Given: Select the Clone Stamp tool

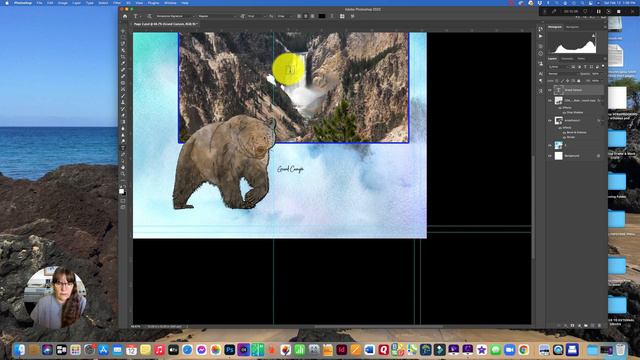Looking at the screenshot, I should (x=123, y=102).
